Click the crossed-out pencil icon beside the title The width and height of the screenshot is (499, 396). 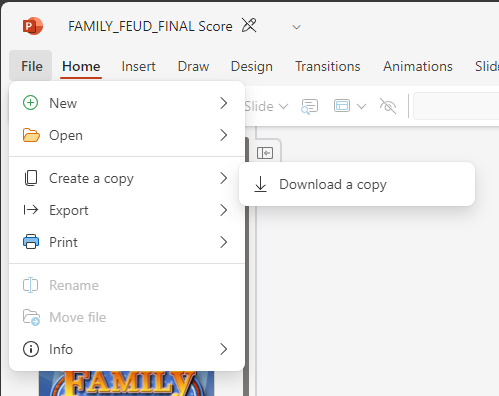coord(249,26)
